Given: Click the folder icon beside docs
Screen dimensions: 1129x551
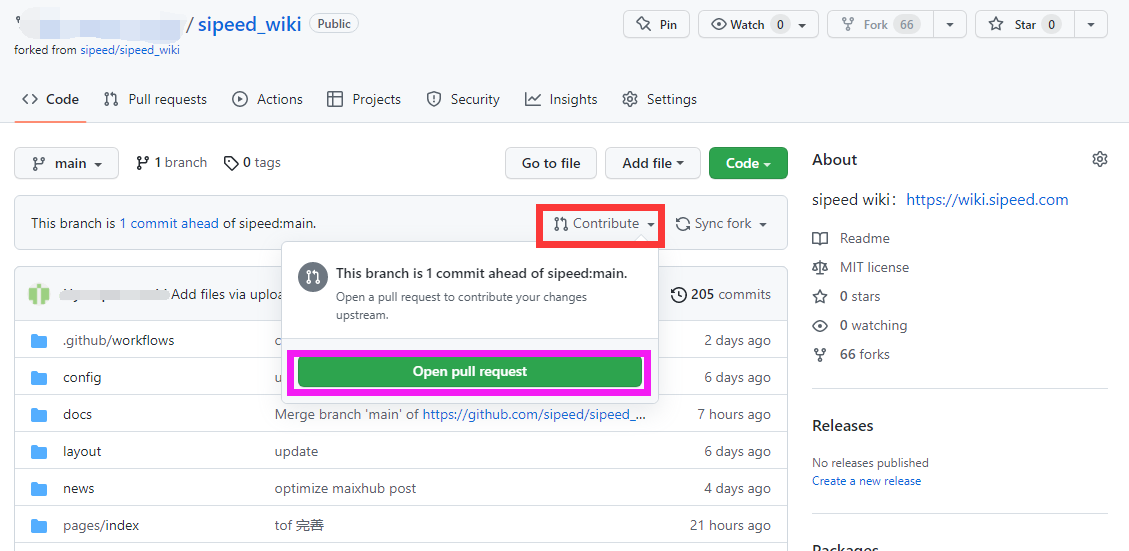Looking at the screenshot, I should tap(39, 415).
